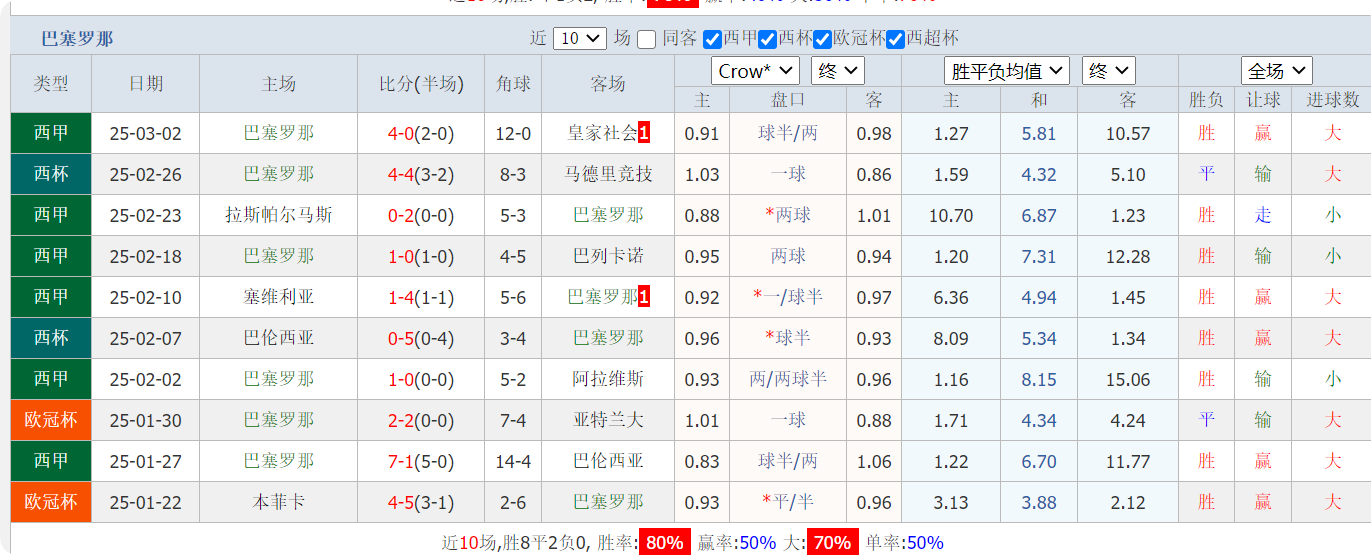The image size is (1371, 555).
Task: Open the 4-4 score link against 马德里竞技
Action: (x=400, y=175)
